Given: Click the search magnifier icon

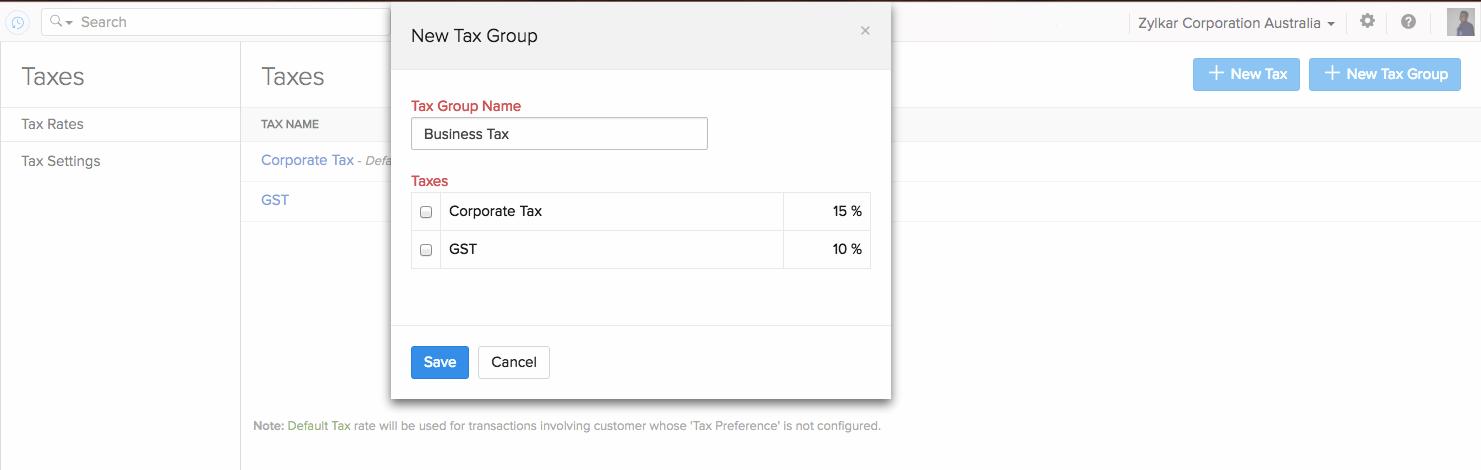Looking at the screenshot, I should 56,22.
